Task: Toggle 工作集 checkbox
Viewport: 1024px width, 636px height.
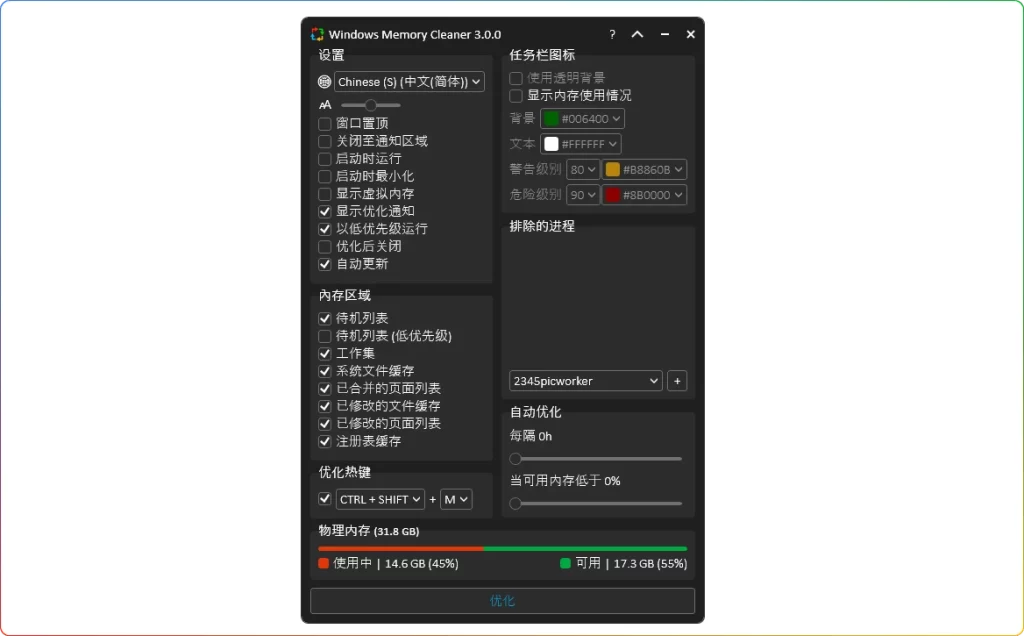Action: point(325,354)
